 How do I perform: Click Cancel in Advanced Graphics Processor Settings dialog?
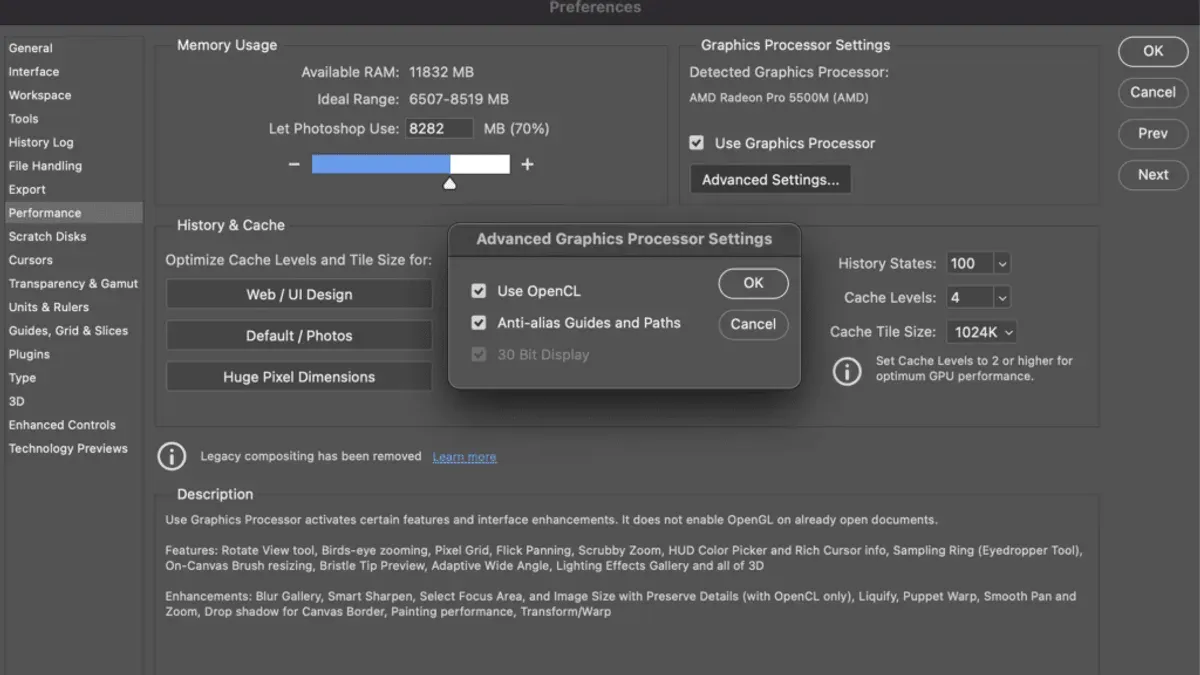[753, 324]
